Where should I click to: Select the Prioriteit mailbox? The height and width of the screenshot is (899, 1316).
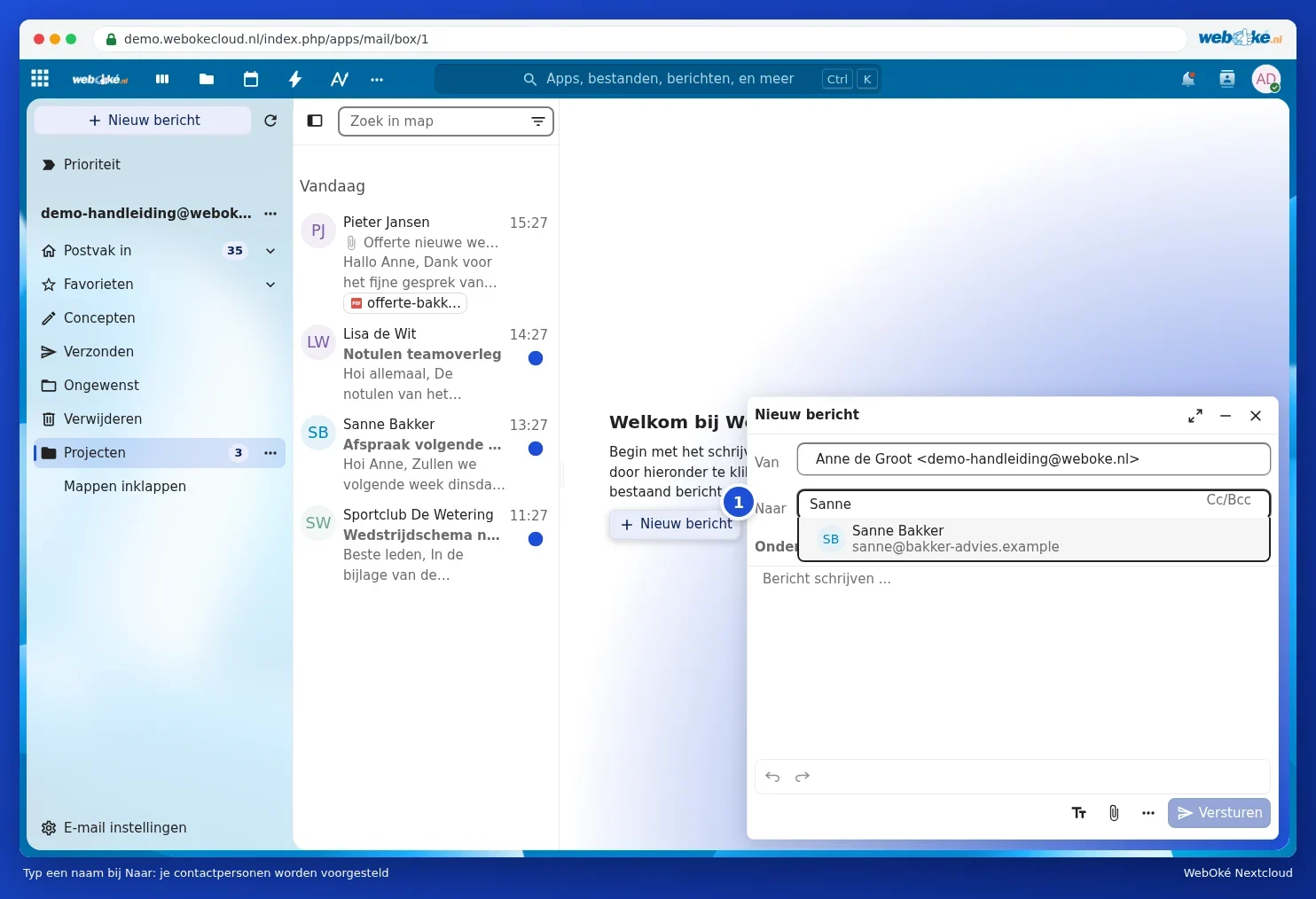coord(160,165)
